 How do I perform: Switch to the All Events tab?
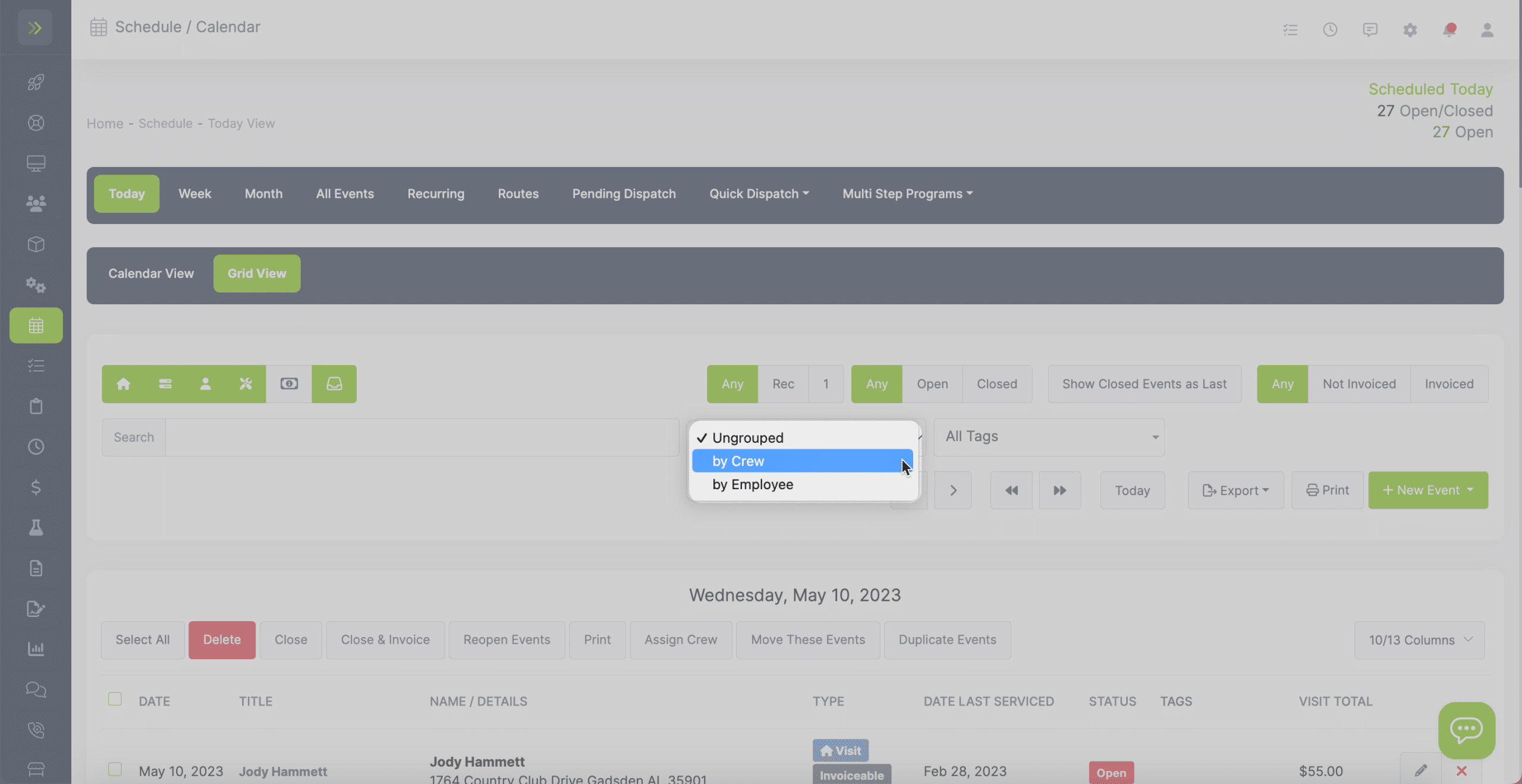pos(345,194)
